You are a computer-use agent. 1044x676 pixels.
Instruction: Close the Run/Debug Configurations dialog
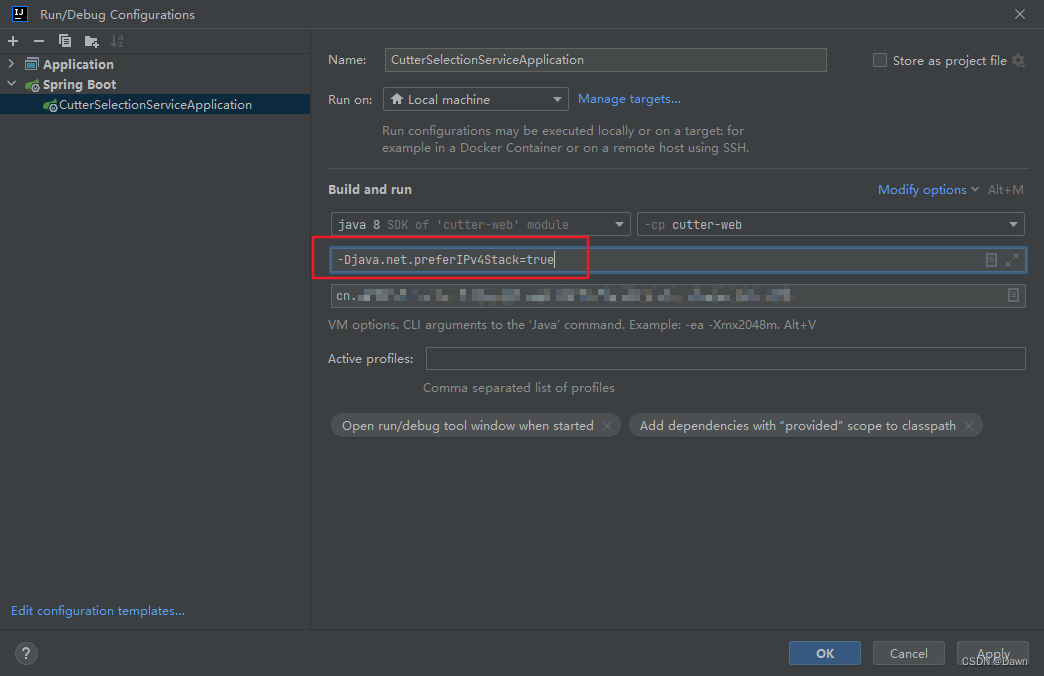click(x=1020, y=14)
